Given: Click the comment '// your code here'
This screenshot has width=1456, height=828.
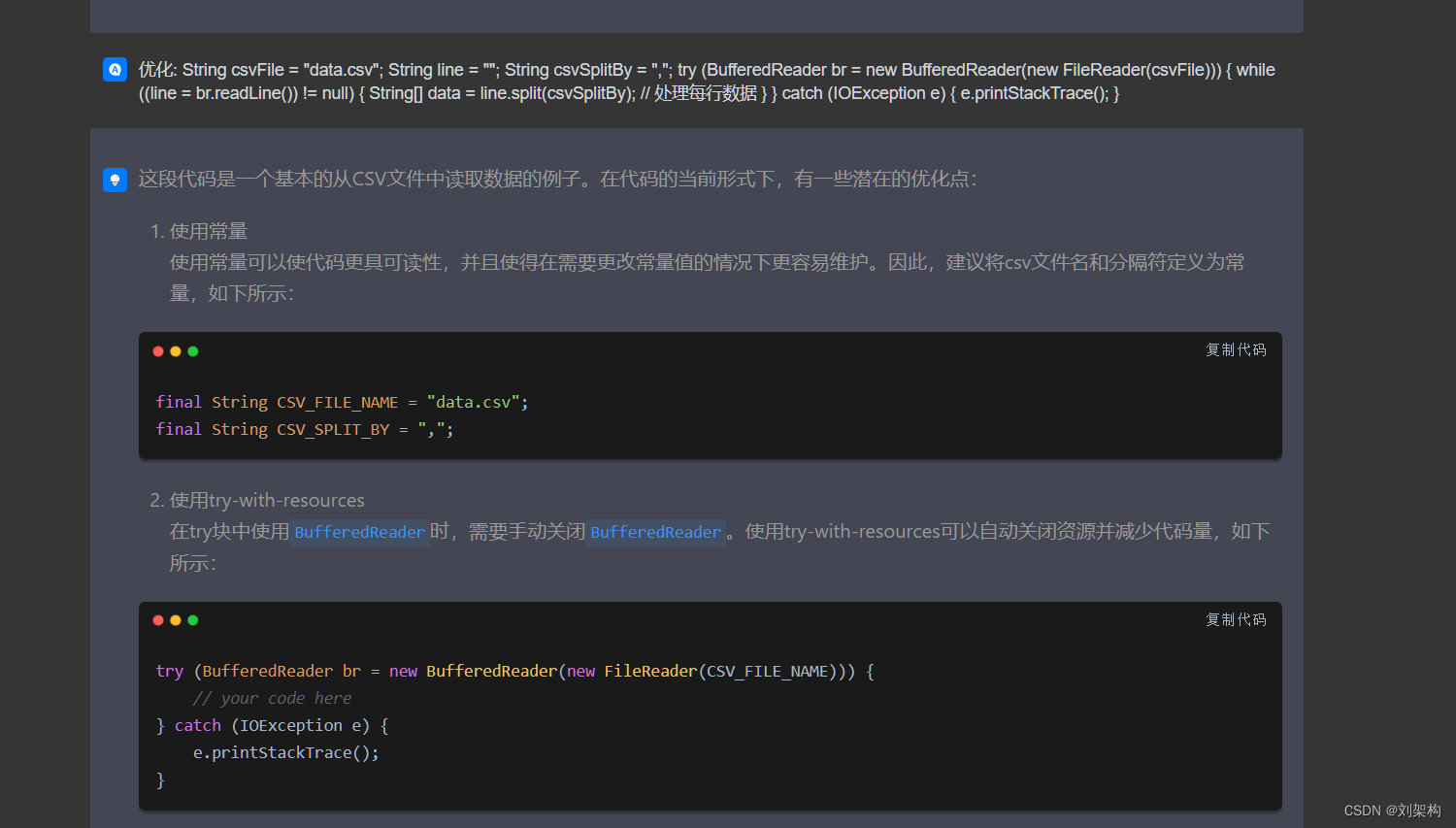Looking at the screenshot, I should pyautogui.click(x=272, y=698).
